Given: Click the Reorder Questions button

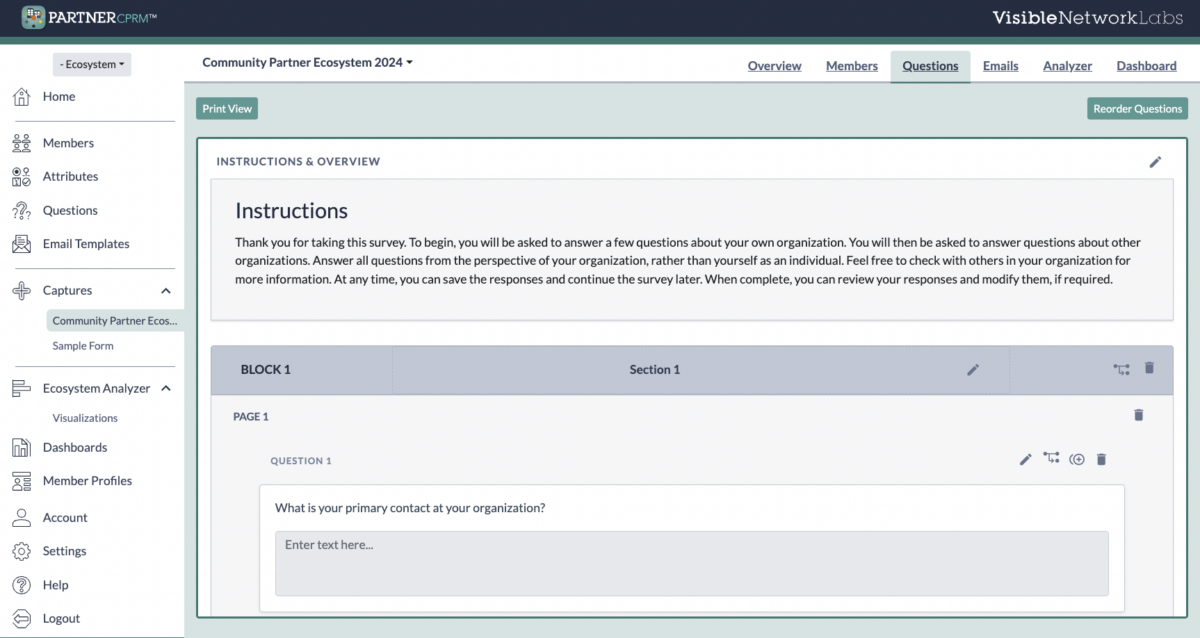Looking at the screenshot, I should pos(1138,108).
